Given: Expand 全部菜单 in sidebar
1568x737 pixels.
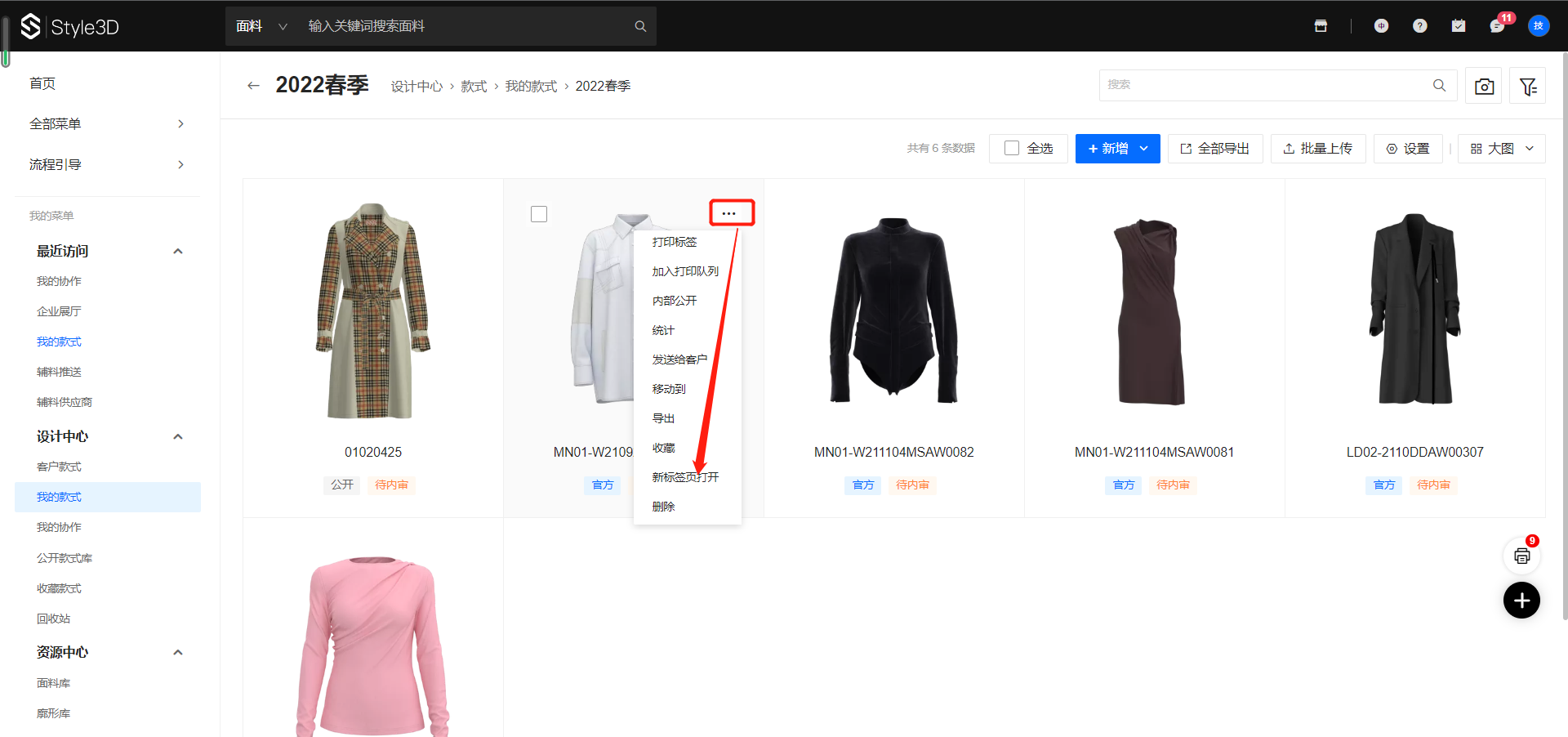Looking at the screenshot, I should [x=107, y=123].
